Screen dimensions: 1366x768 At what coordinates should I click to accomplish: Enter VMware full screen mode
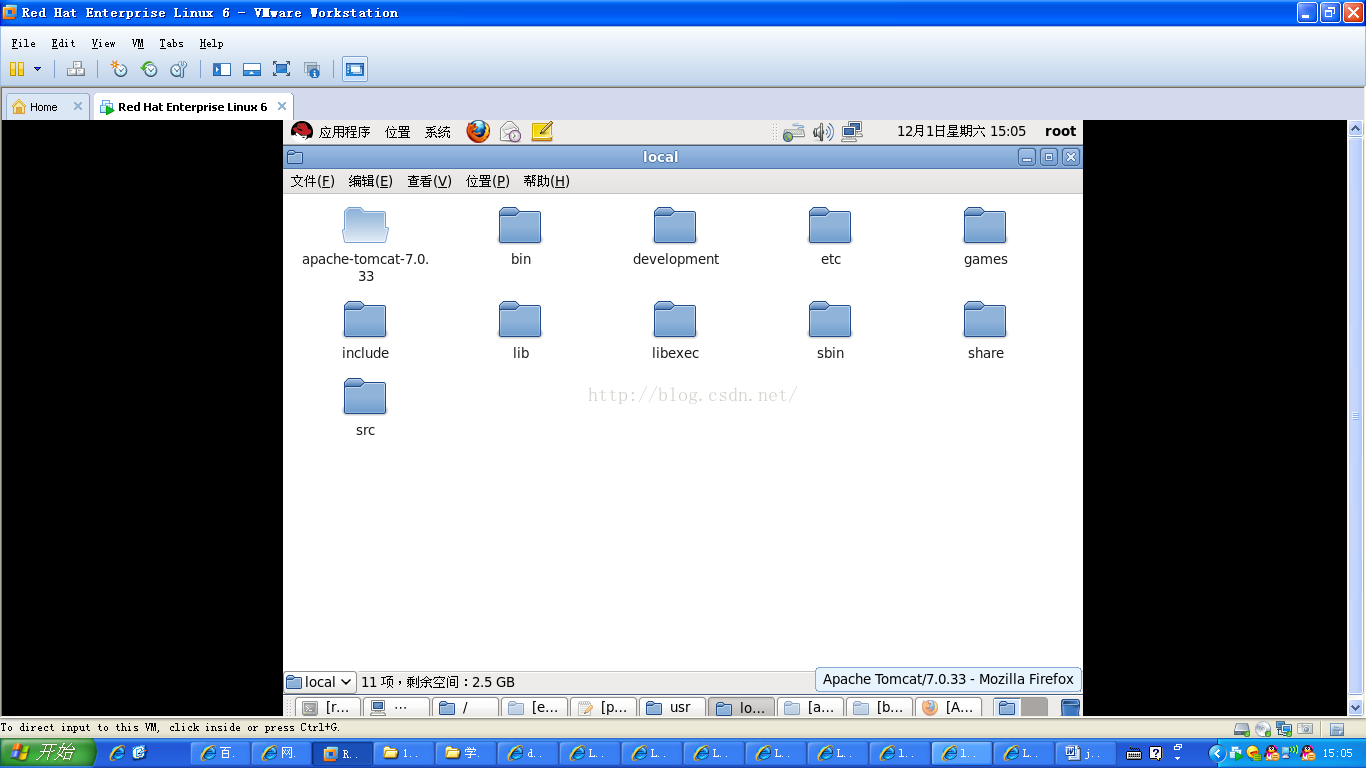click(281, 69)
